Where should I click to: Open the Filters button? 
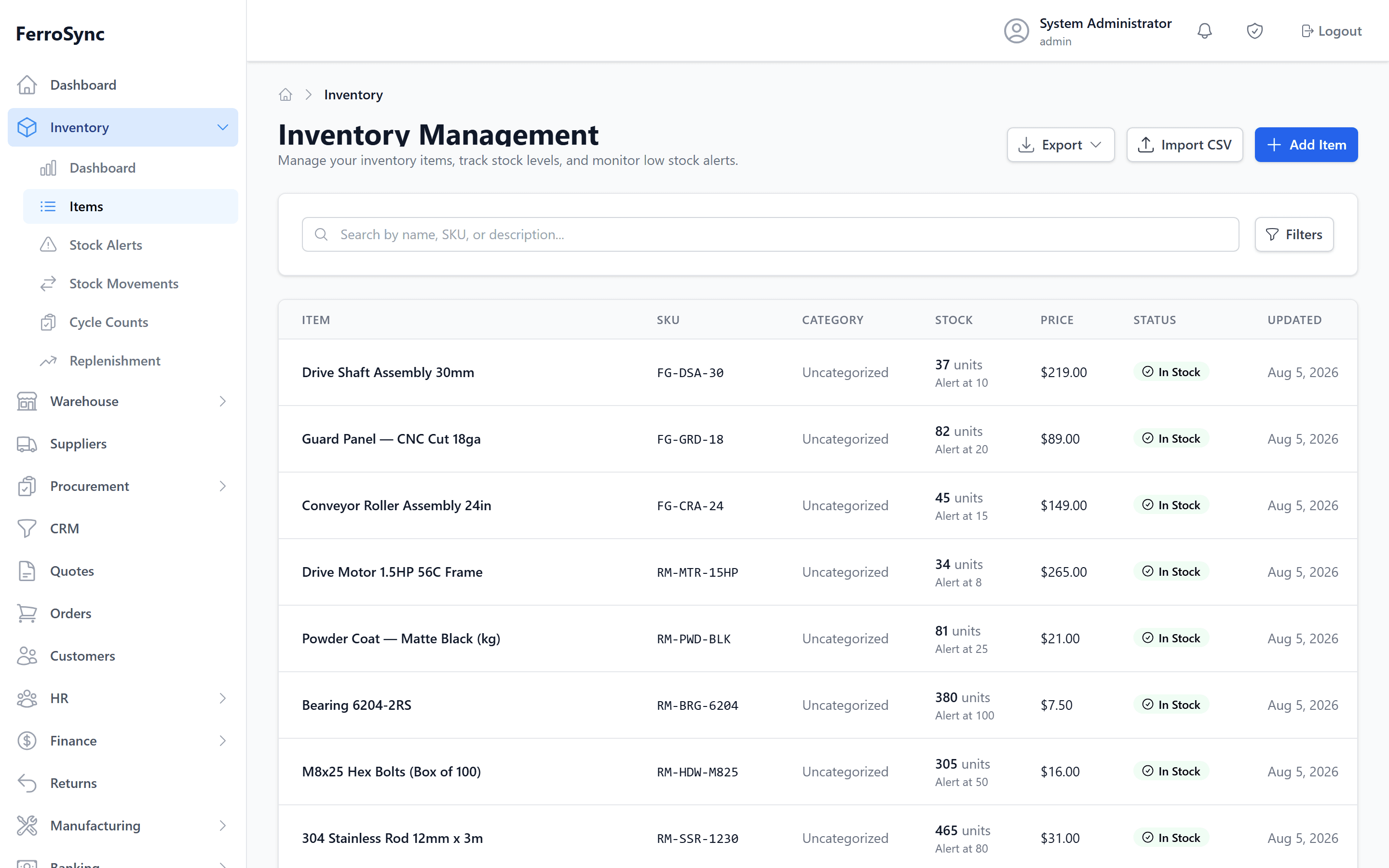[1294, 234]
